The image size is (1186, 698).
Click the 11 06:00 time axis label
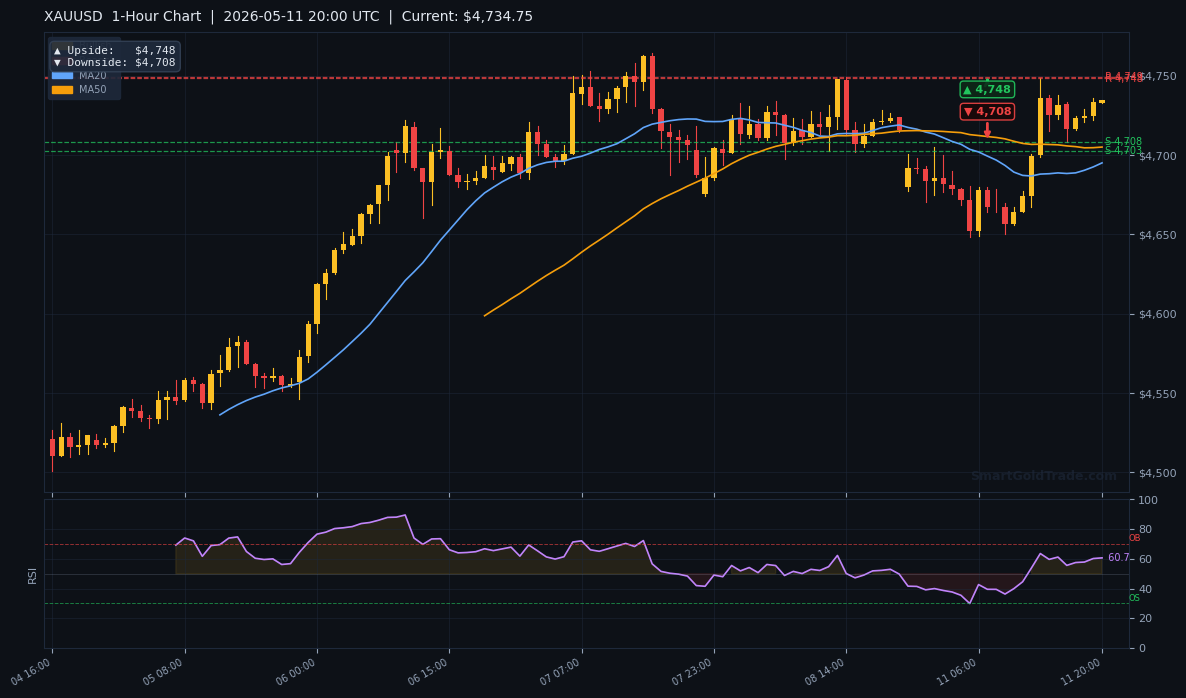[958, 671]
